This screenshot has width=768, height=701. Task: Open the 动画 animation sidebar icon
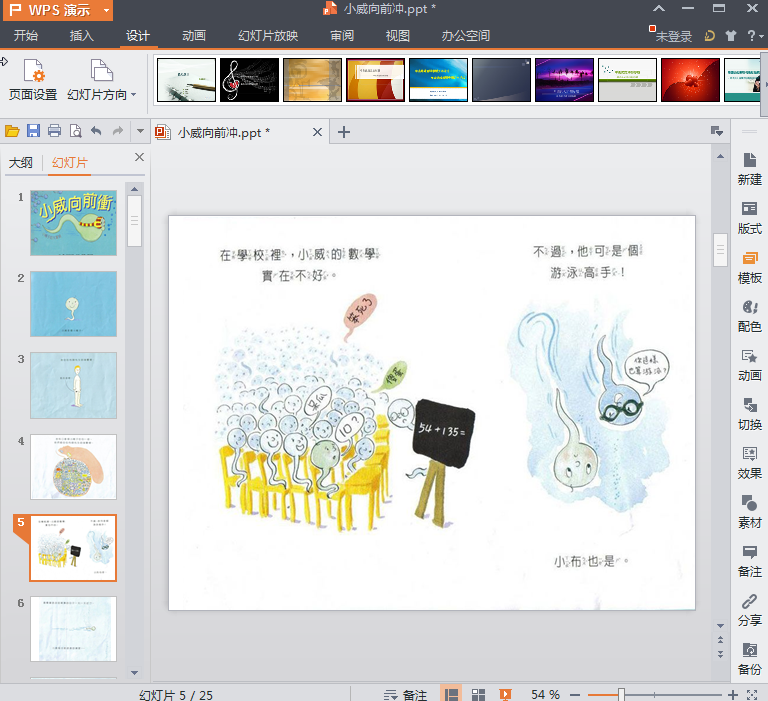click(749, 365)
